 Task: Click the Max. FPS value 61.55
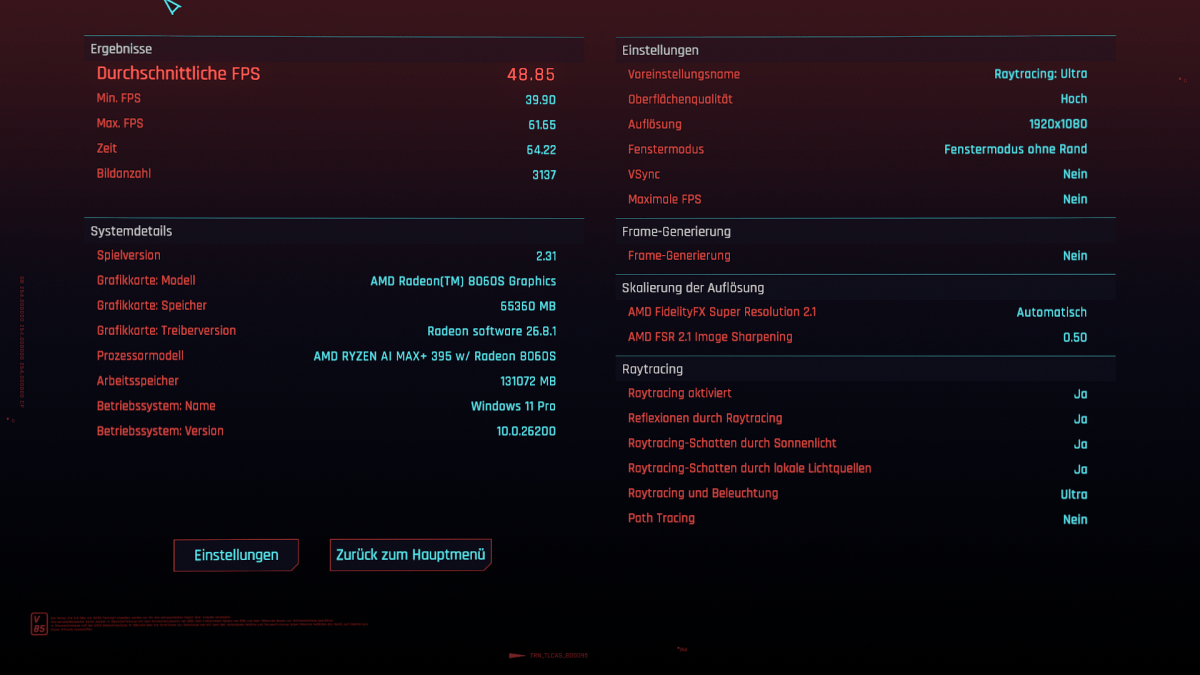coord(542,124)
